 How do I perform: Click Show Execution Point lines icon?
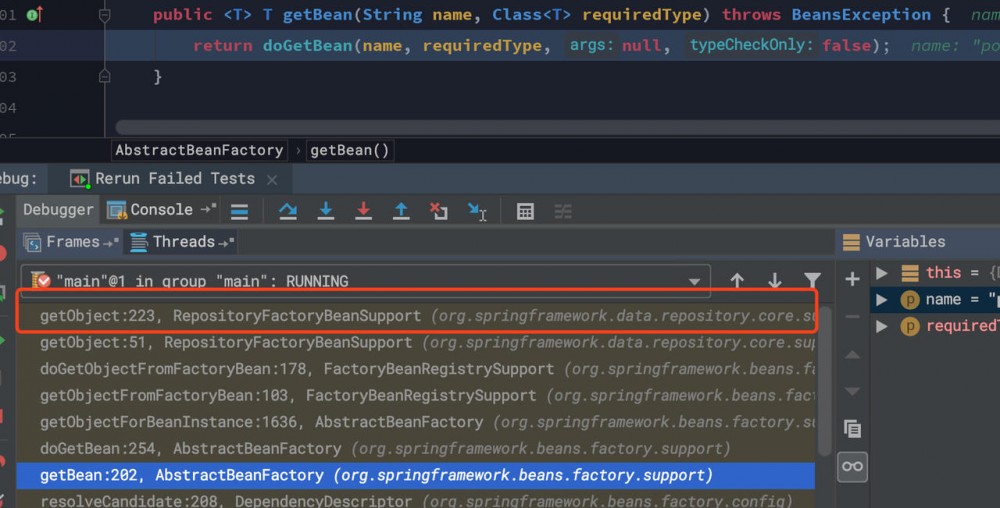240,211
